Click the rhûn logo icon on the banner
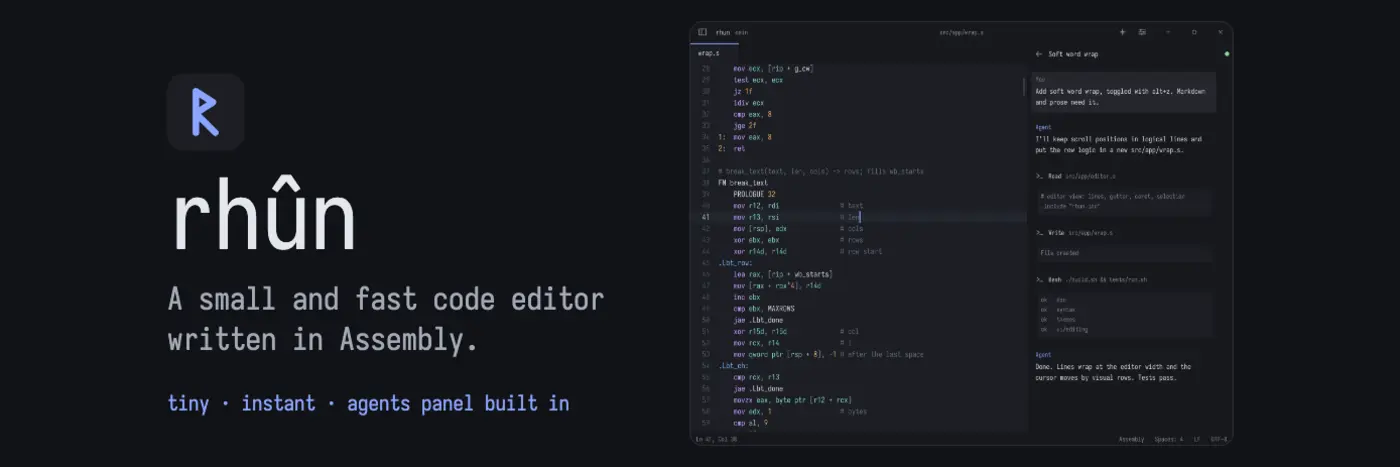The width and height of the screenshot is (1400, 467). tap(205, 112)
